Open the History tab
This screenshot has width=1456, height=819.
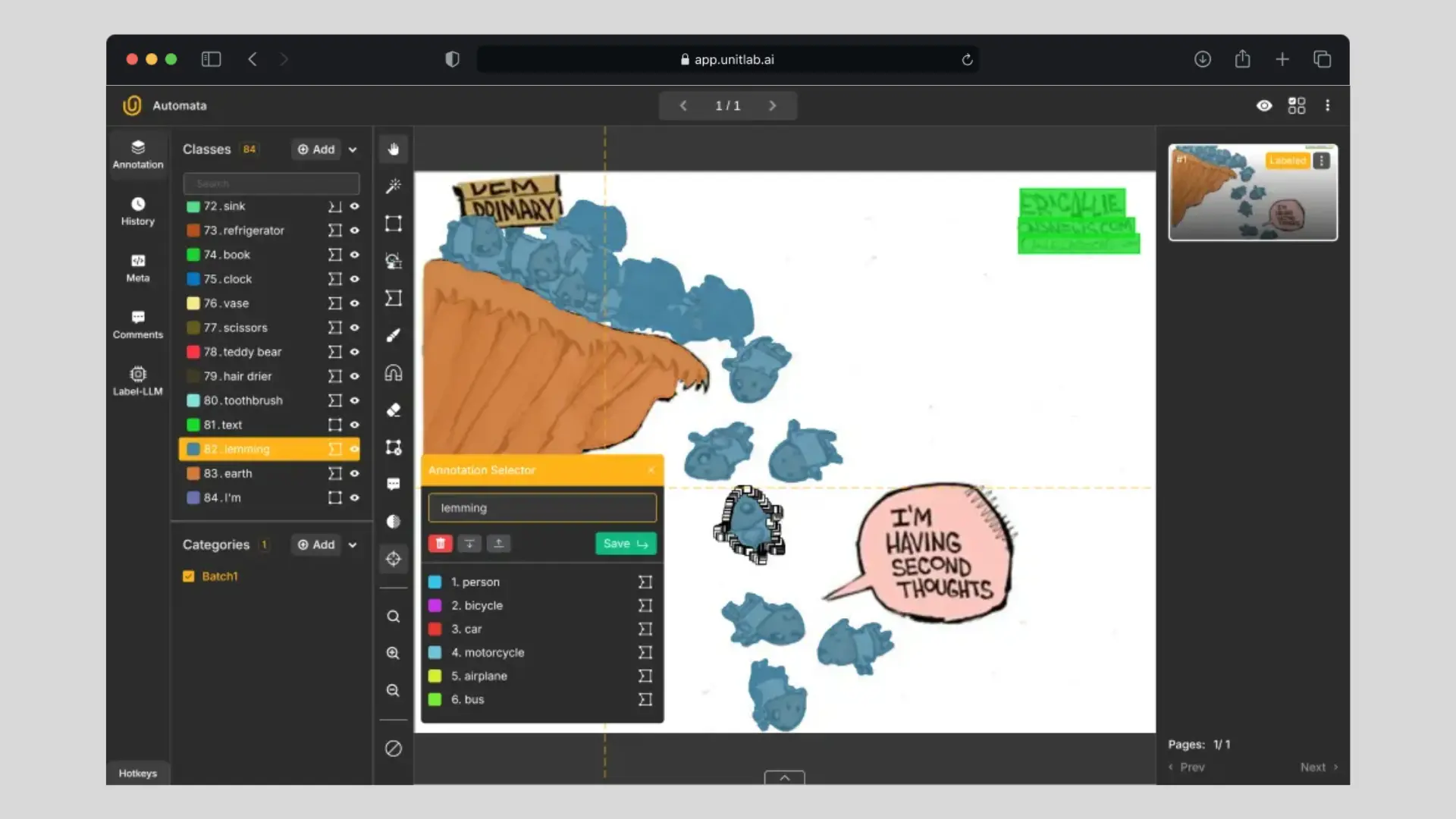point(137,211)
